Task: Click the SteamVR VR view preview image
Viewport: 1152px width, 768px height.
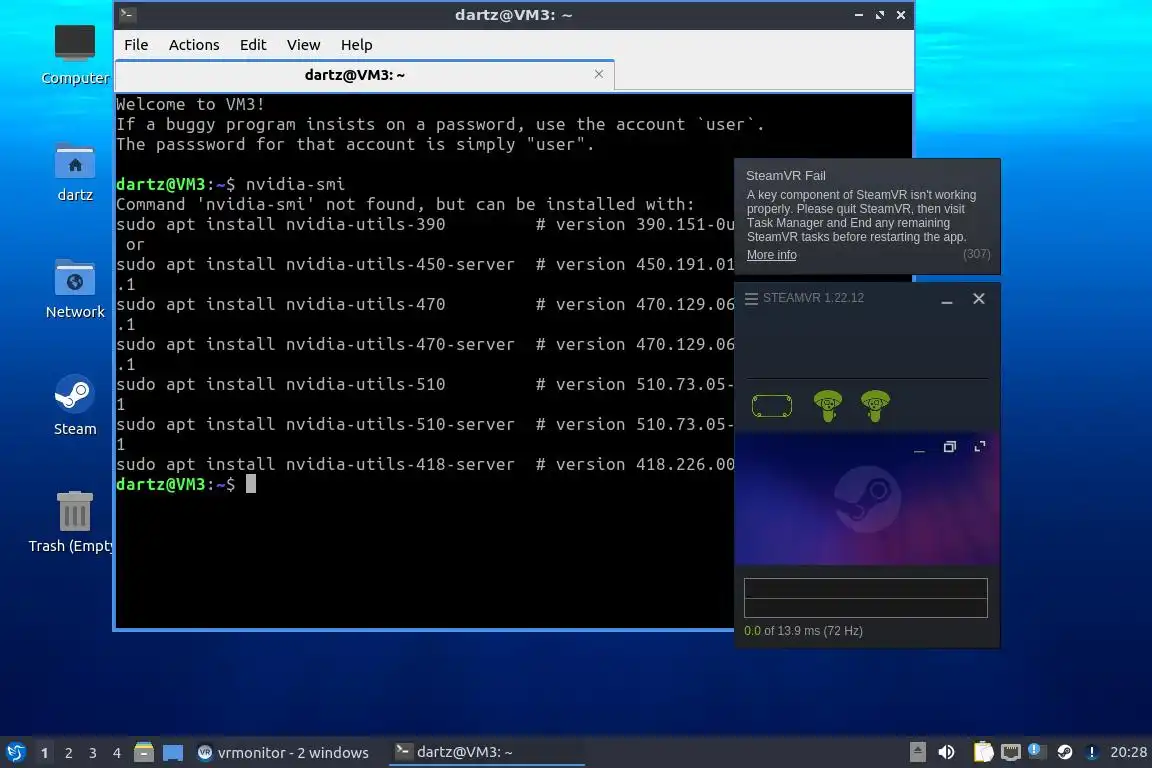Action: pyautogui.click(x=867, y=499)
